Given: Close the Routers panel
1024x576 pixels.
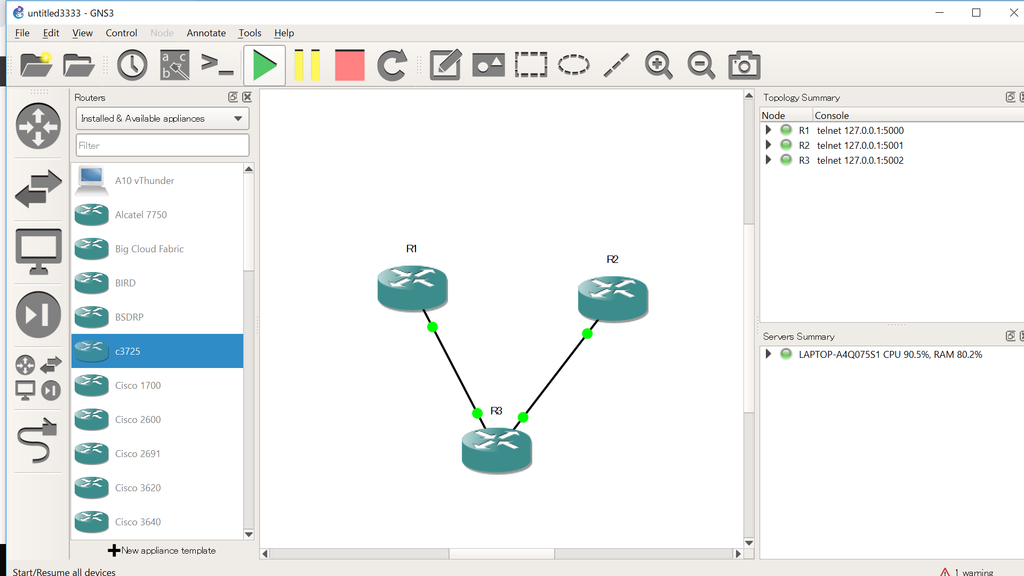Looking at the screenshot, I should pyautogui.click(x=247, y=97).
